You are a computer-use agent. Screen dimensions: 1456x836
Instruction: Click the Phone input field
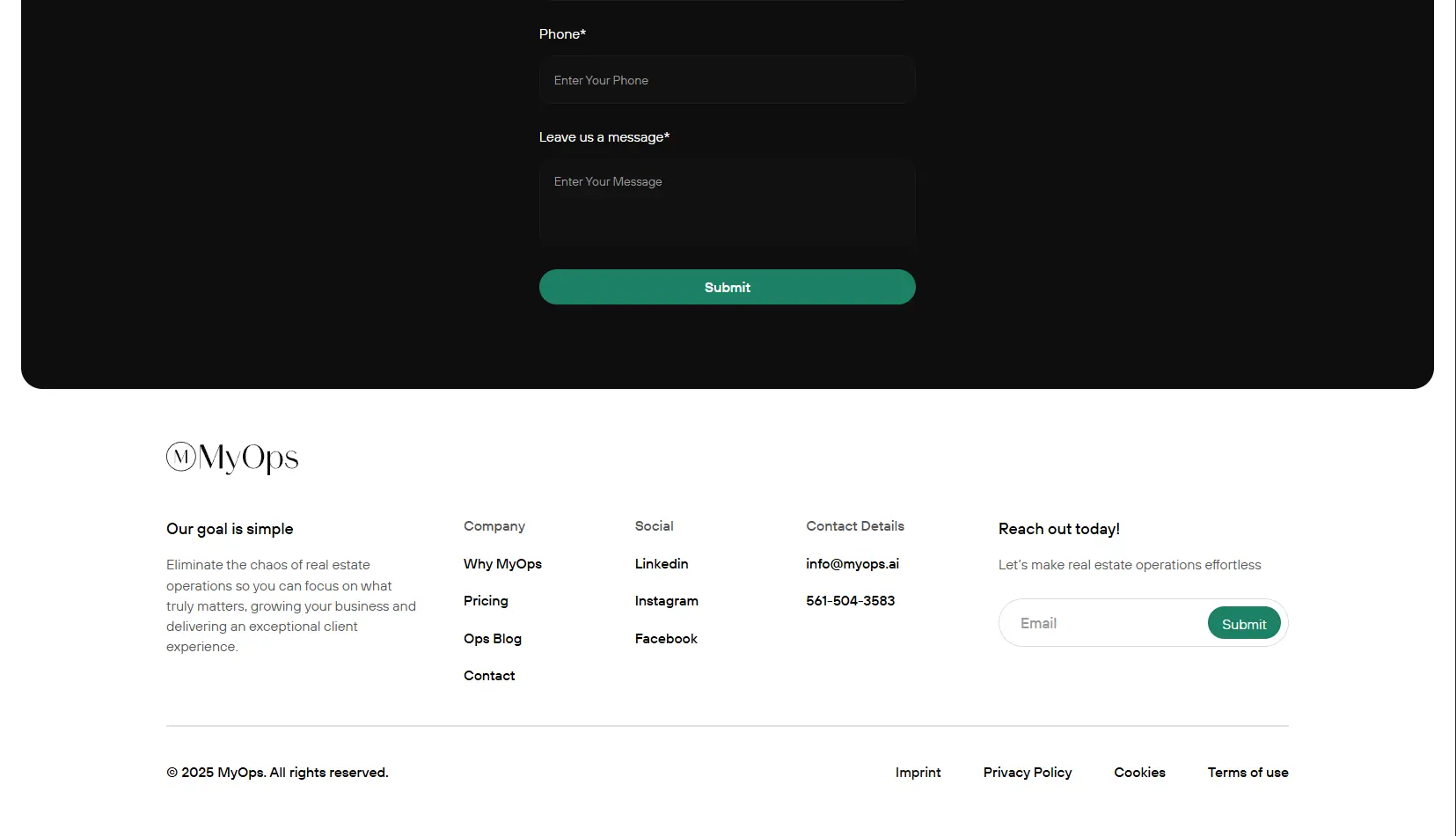(727, 80)
